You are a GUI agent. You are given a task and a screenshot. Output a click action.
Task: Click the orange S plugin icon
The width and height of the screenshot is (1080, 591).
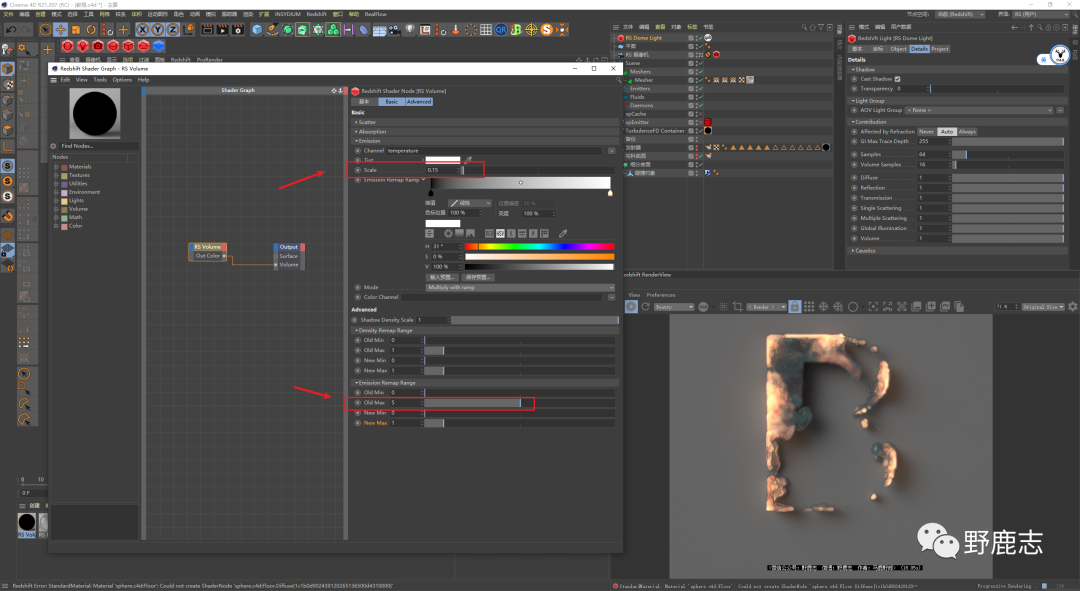click(547, 30)
